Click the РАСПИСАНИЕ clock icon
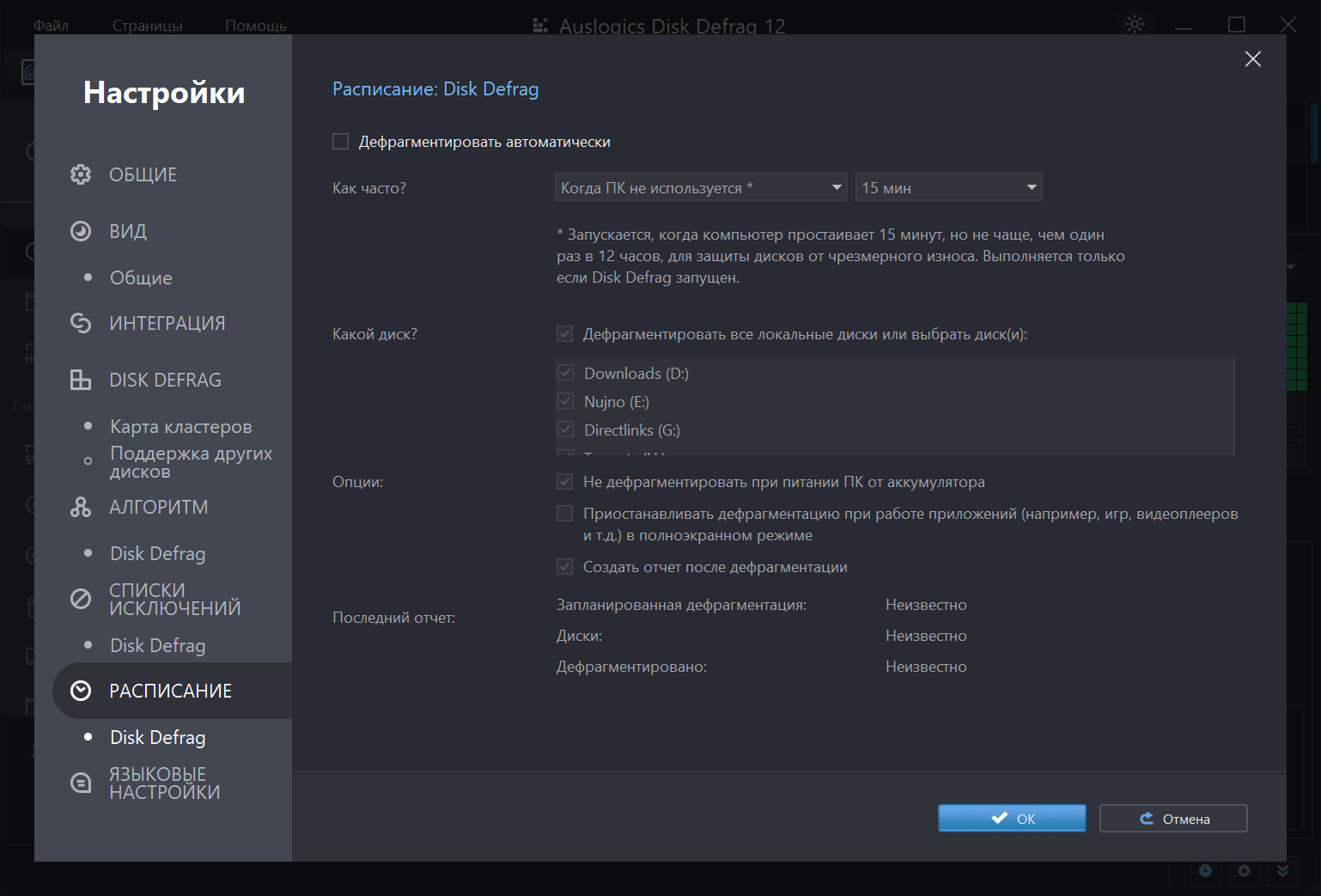The height and width of the screenshot is (896, 1321). [81, 691]
